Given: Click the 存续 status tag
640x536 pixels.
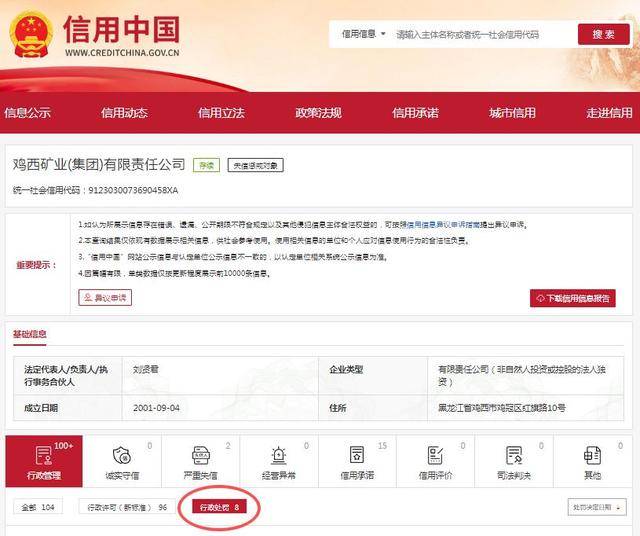Looking at the screenshot, I should click(206, 165).
